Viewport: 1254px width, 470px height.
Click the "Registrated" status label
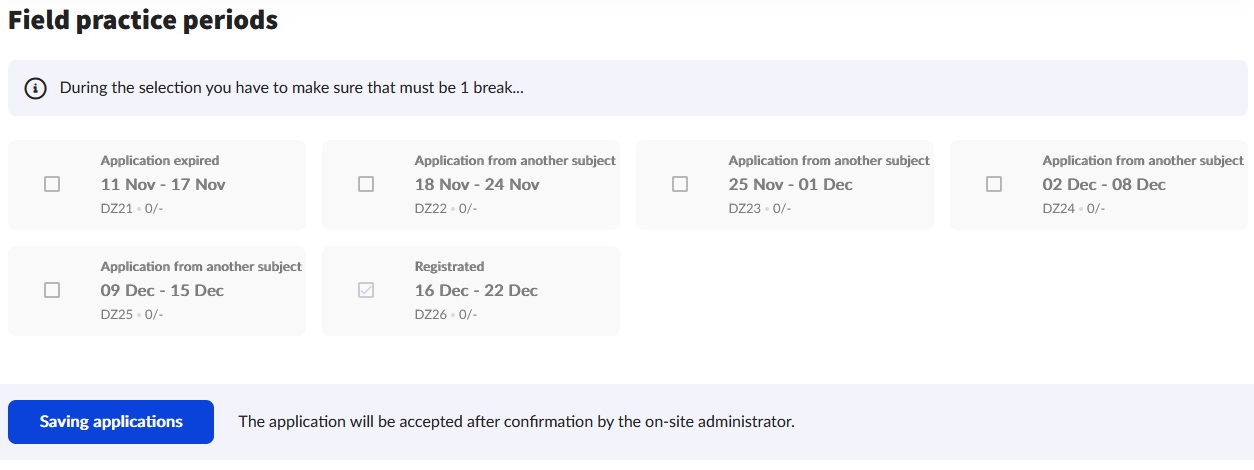tap(449, 266)
